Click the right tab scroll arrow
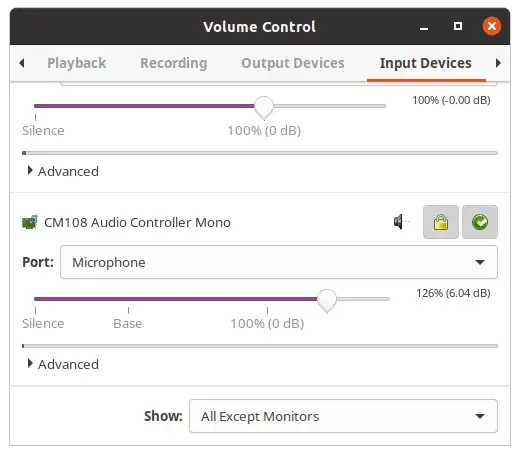The height and width of the screenshot is (455, 520). click(x=498, y=63)
